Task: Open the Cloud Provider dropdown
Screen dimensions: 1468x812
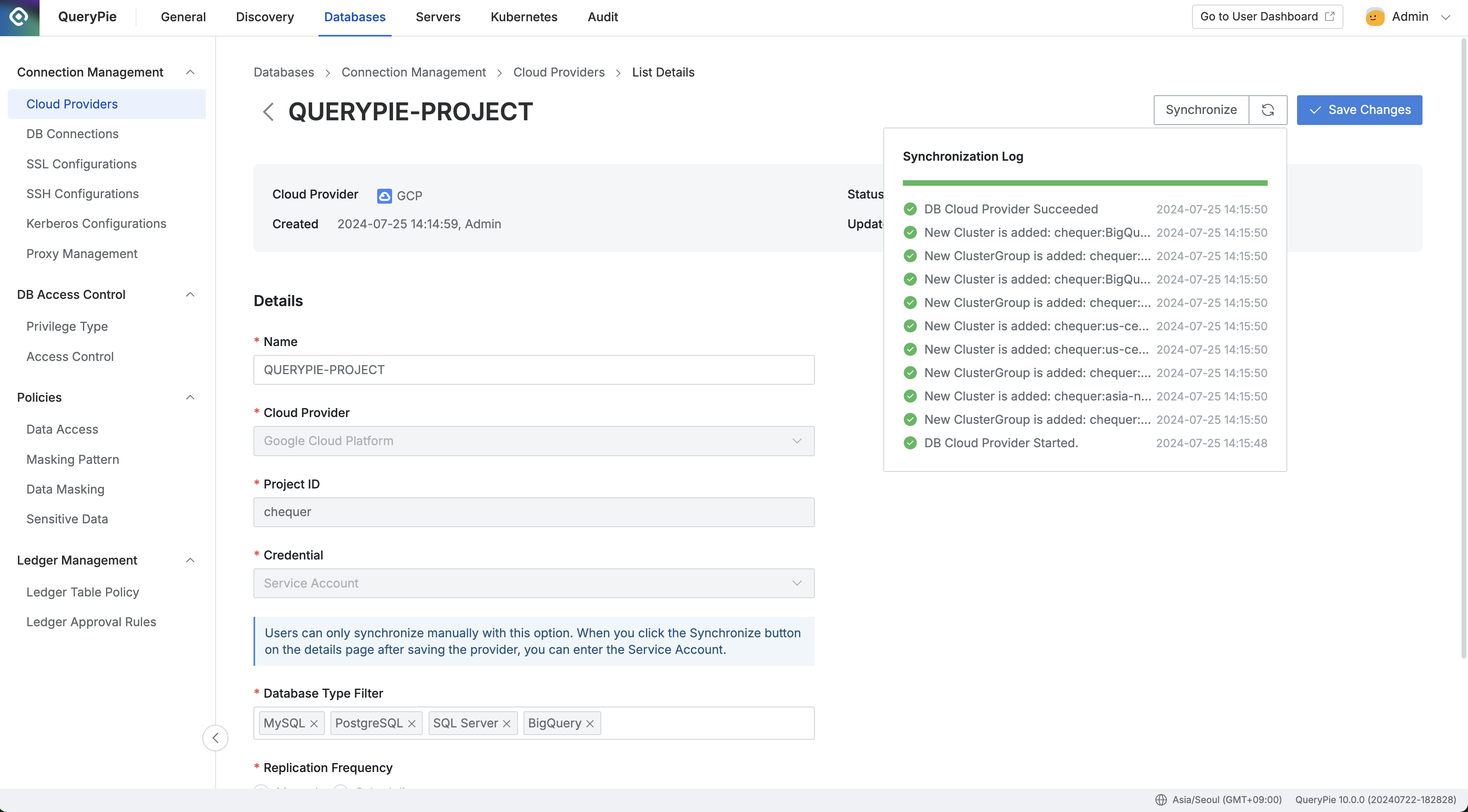Action: point(533,441)
